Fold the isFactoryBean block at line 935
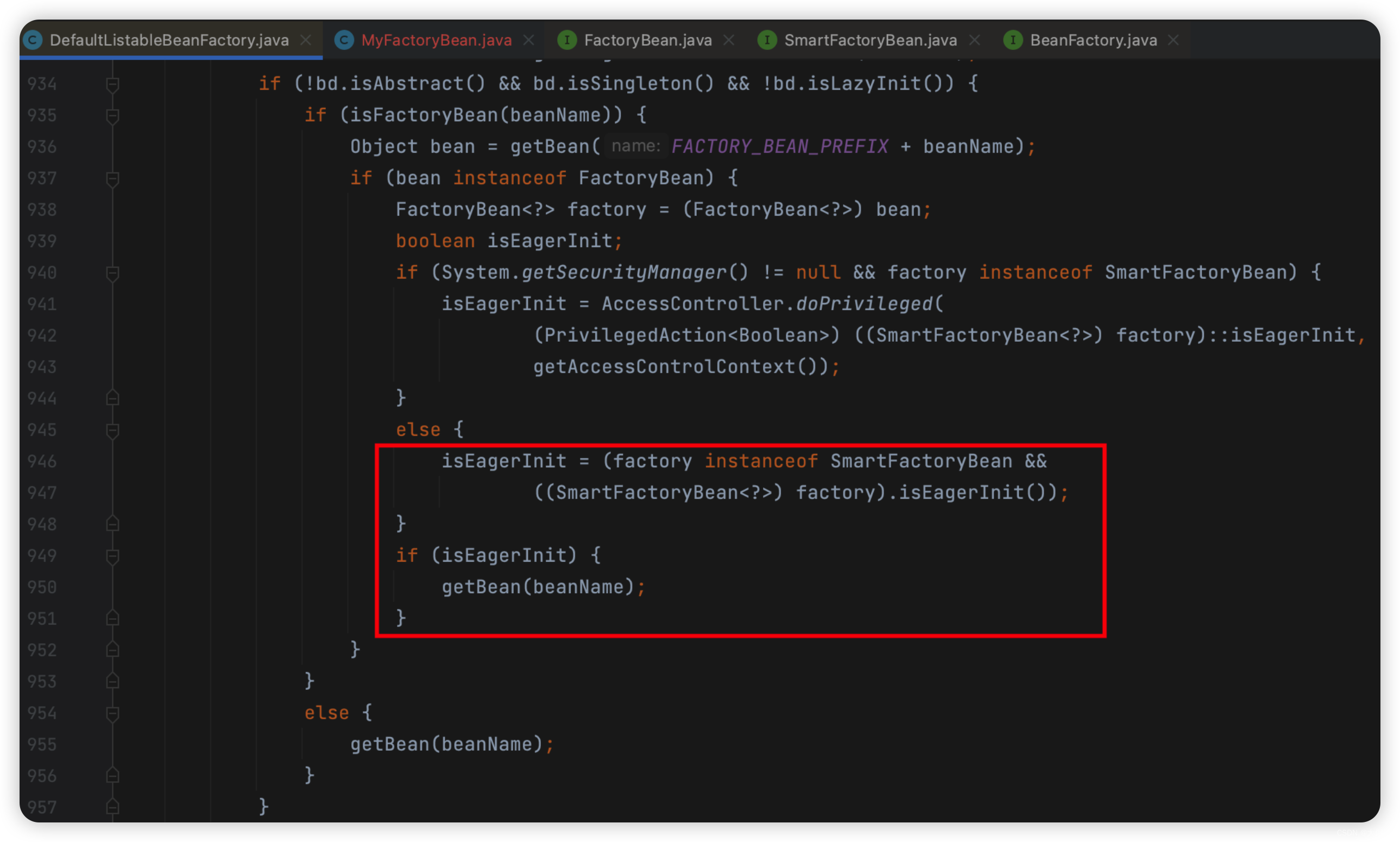 112,116
